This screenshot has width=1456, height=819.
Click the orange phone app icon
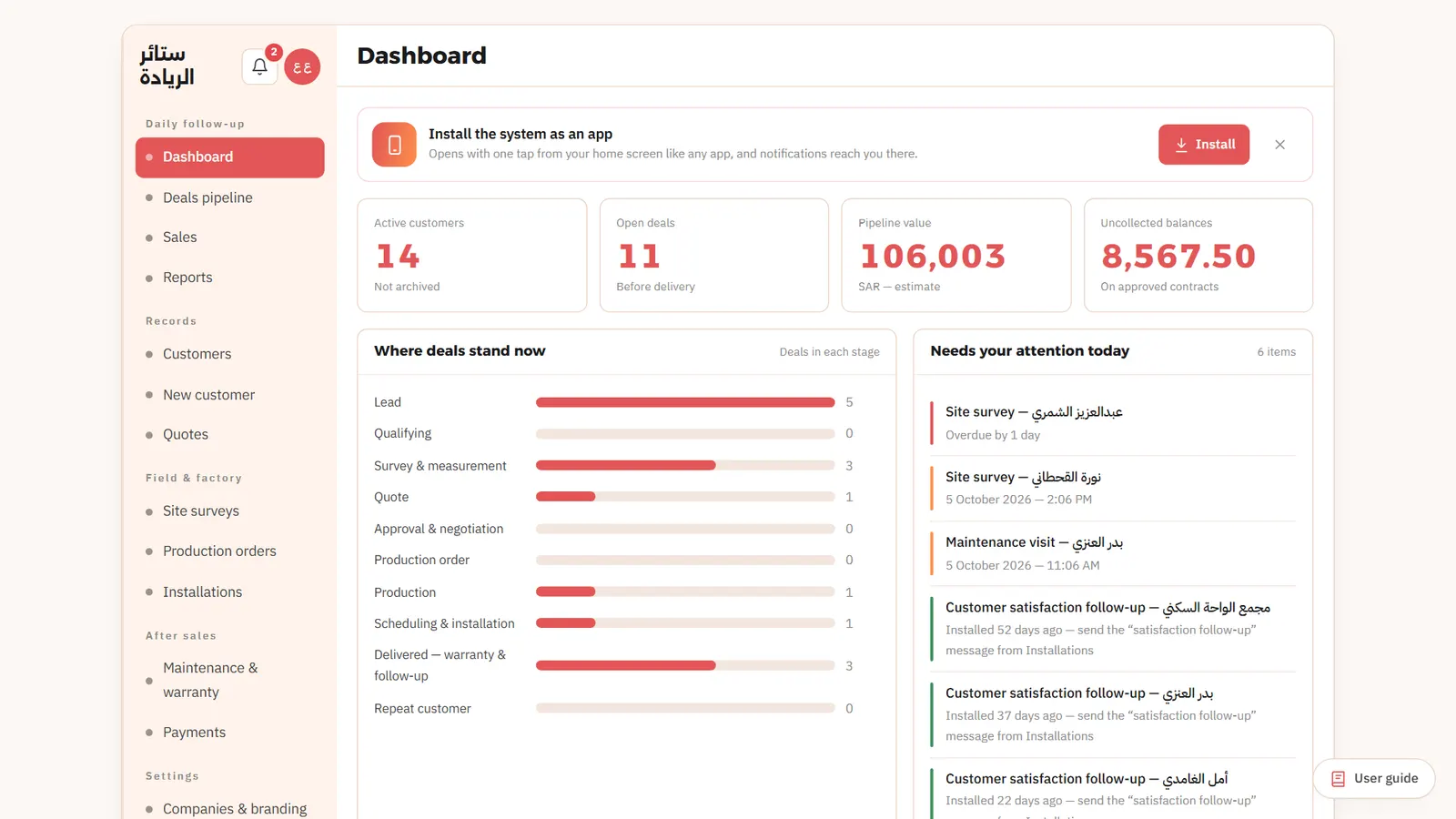[x=394, y=145]
